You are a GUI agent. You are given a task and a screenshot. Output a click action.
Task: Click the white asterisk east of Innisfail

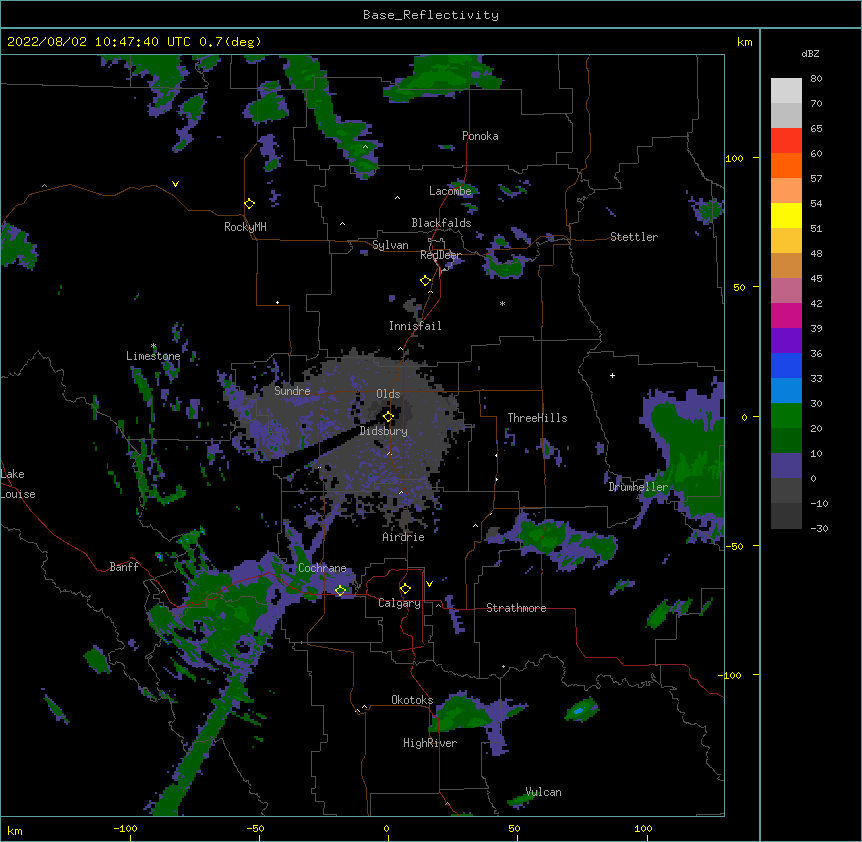click(502, 304)
